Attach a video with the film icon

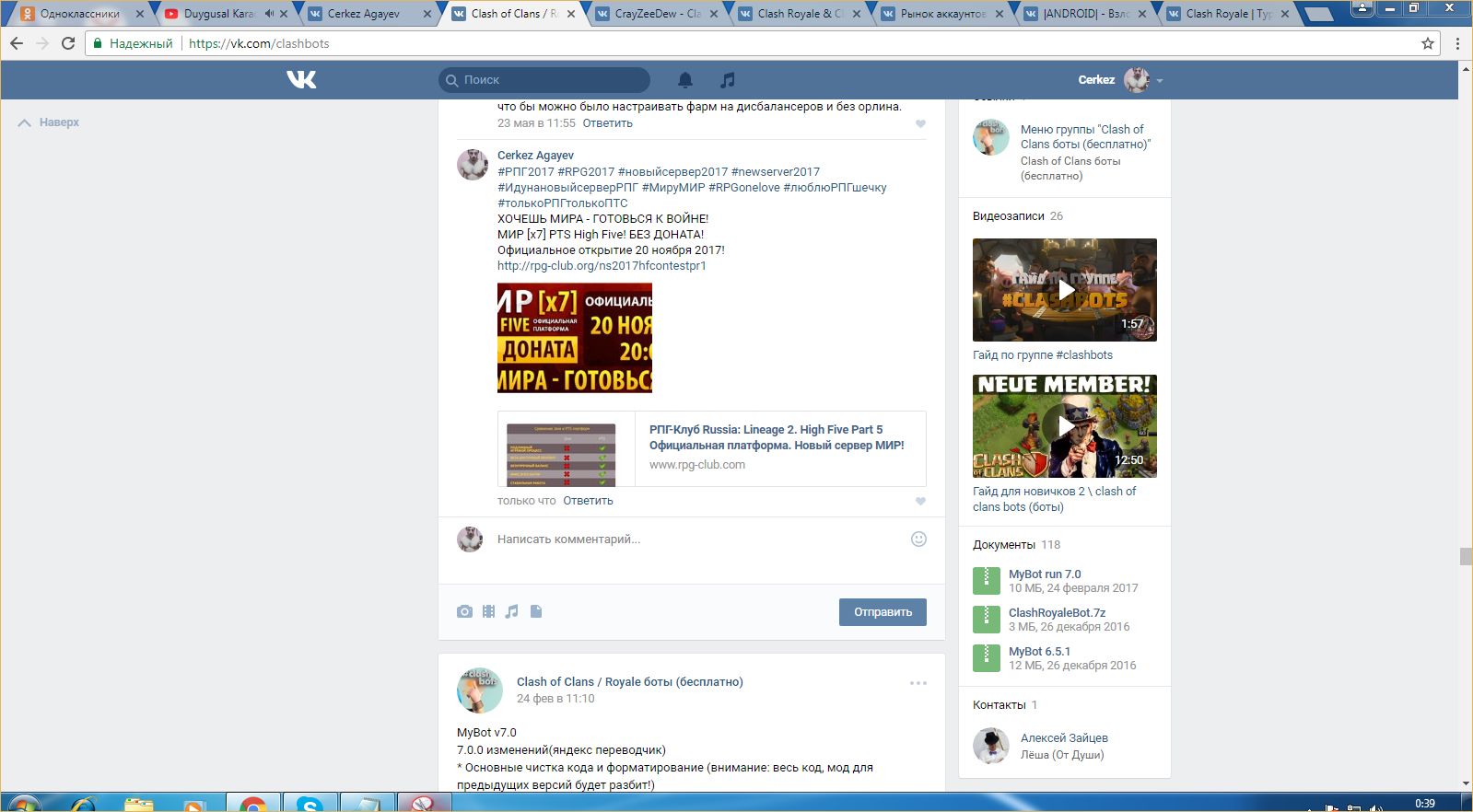click(x=488, y=611)
